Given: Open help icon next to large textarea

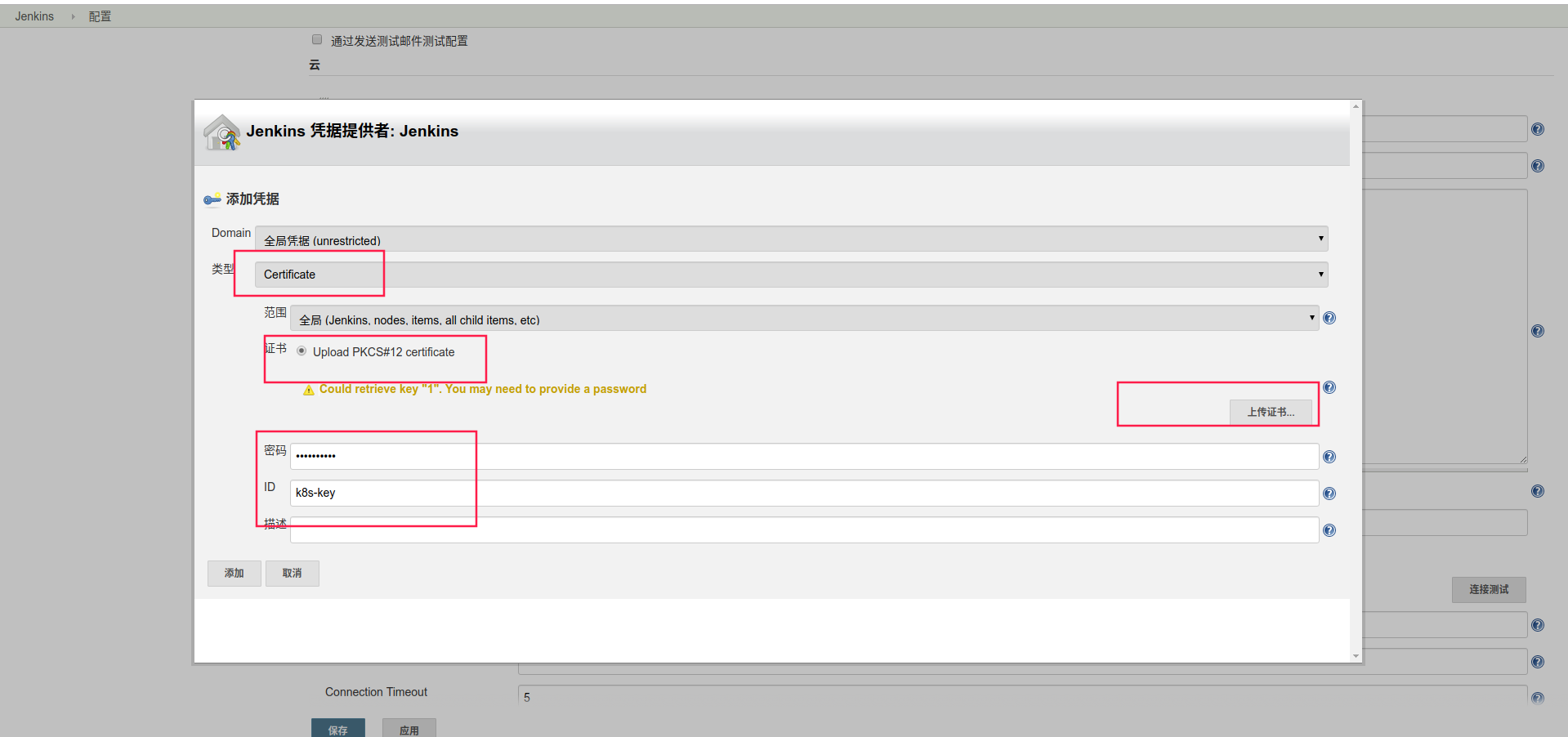Looking at the screenshot, I should point(1538,331).
